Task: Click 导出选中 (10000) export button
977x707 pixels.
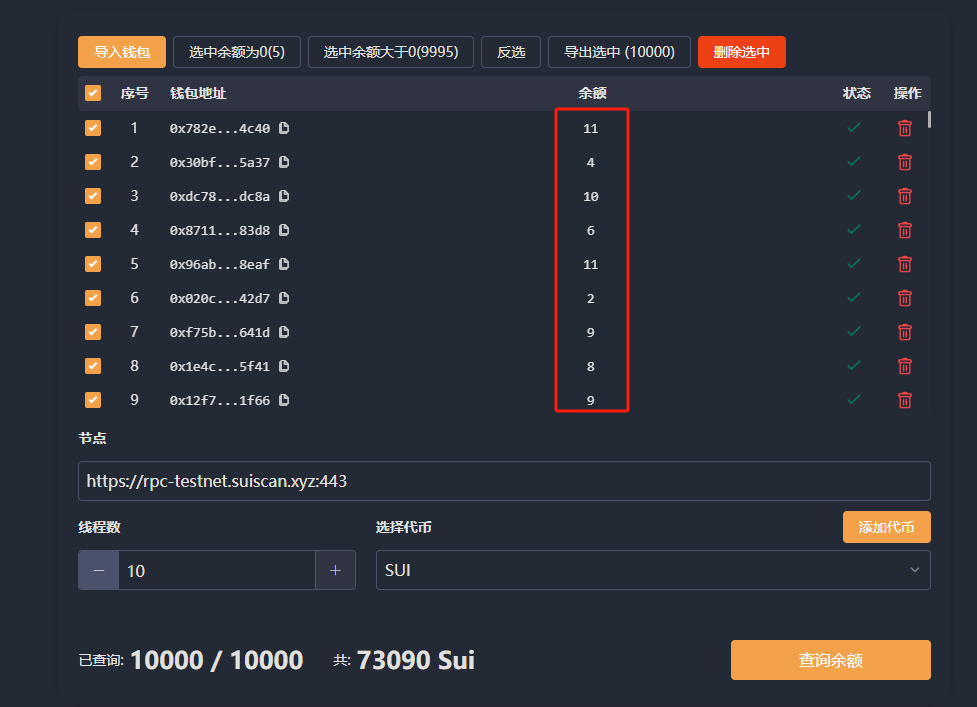Action: 619,52
